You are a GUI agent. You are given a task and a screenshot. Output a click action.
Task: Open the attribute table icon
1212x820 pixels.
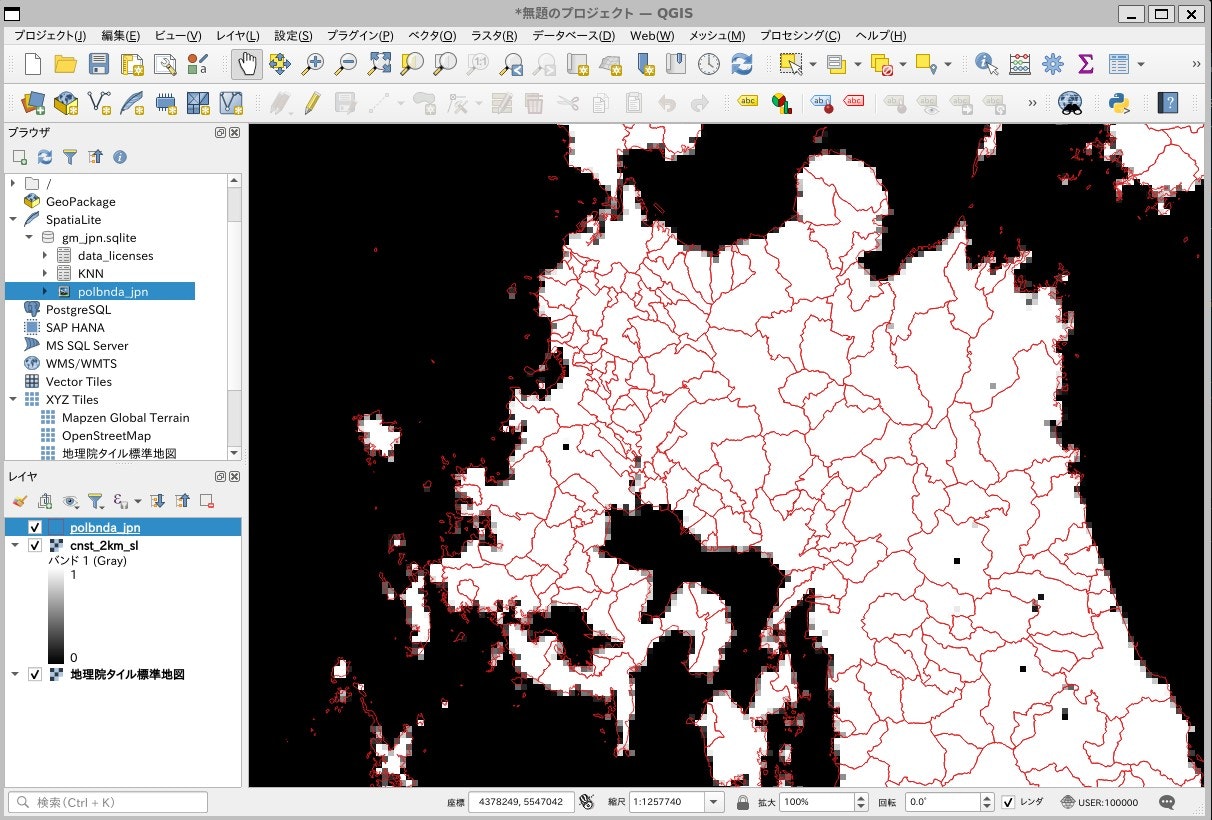coord(1120,63)
